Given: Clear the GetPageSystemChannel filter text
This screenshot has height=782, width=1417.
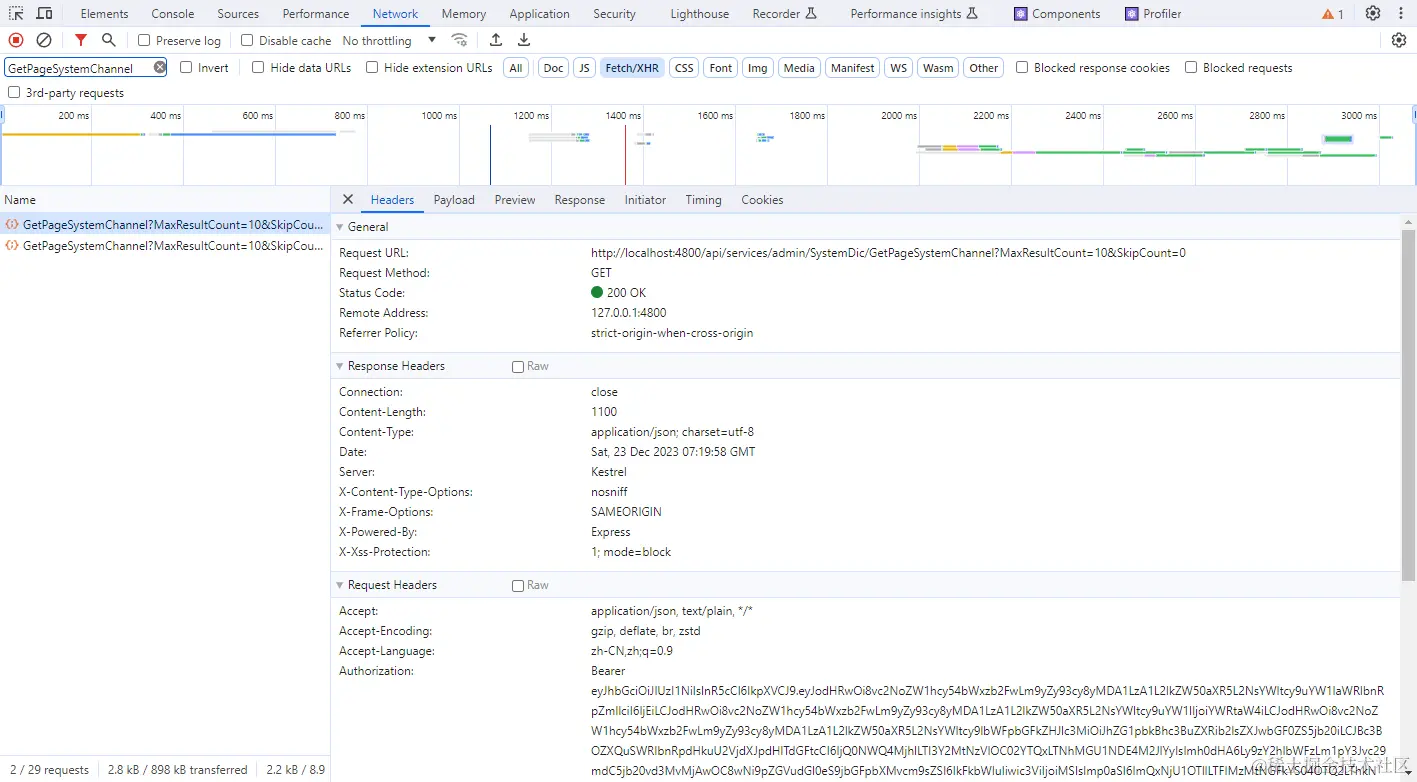Looking at the screenshot, I should click(159, 67).
